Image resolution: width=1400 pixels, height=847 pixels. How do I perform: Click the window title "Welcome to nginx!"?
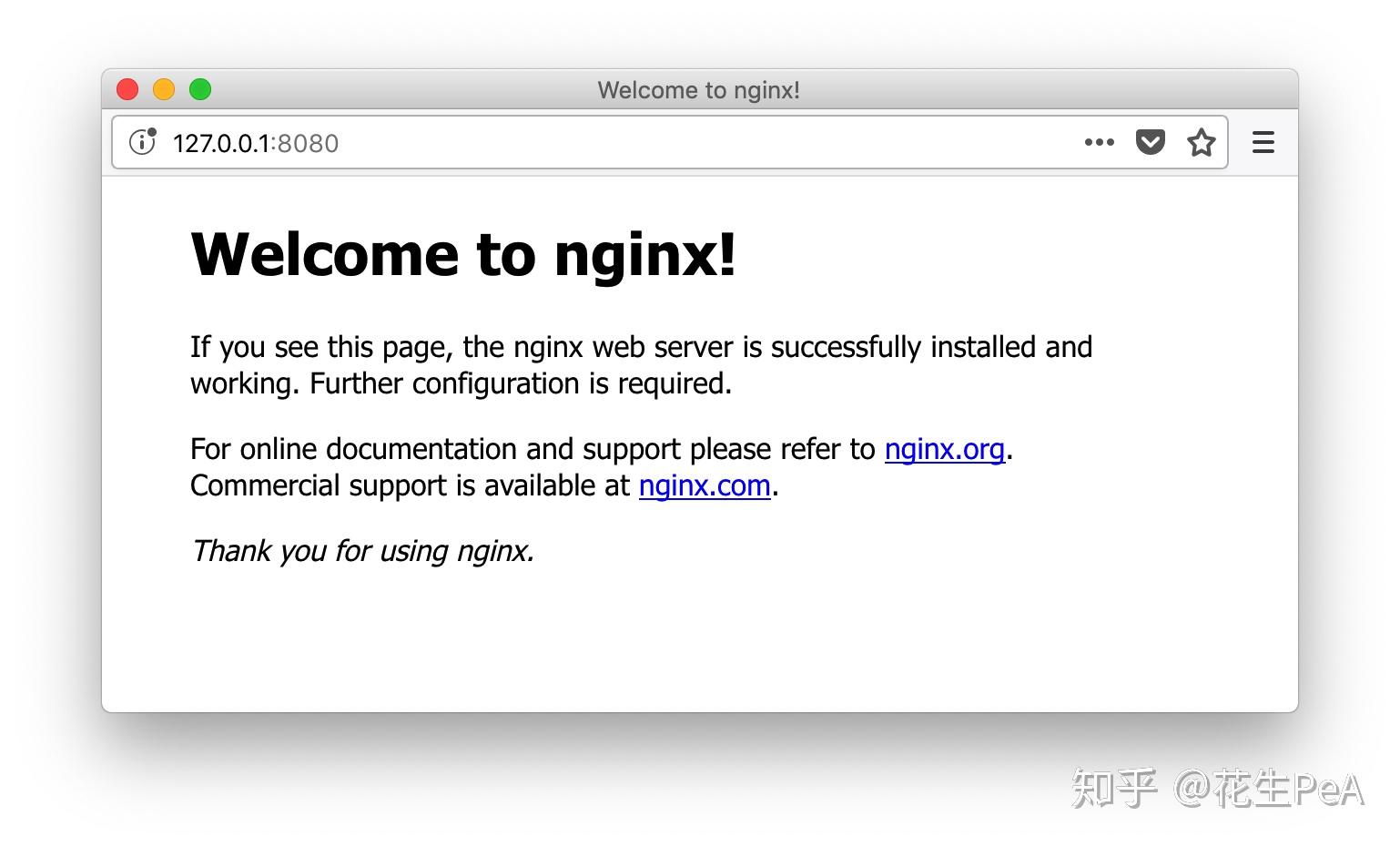click(x=699, y=90)
